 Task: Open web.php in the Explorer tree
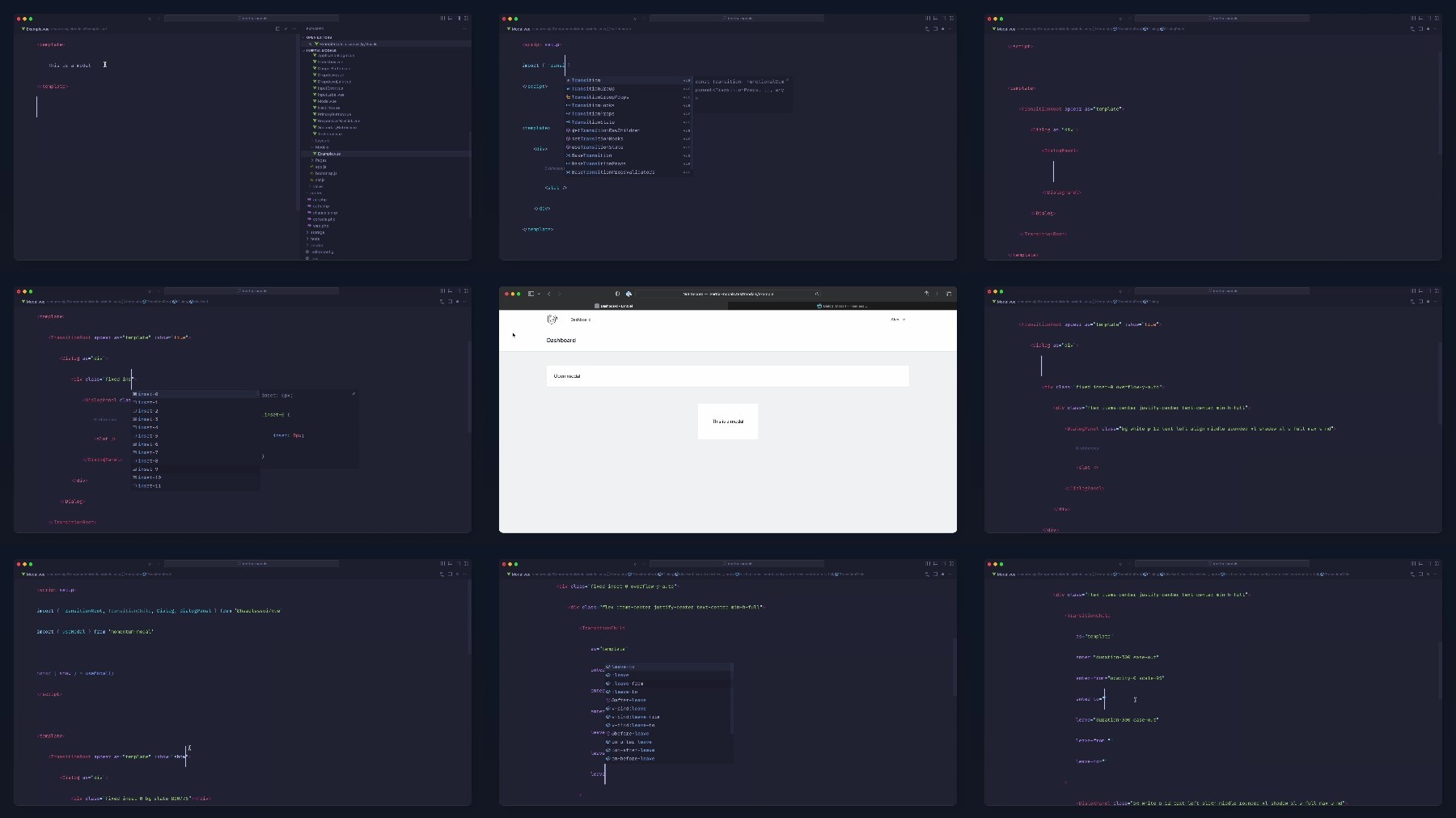(x=319, y=226)
